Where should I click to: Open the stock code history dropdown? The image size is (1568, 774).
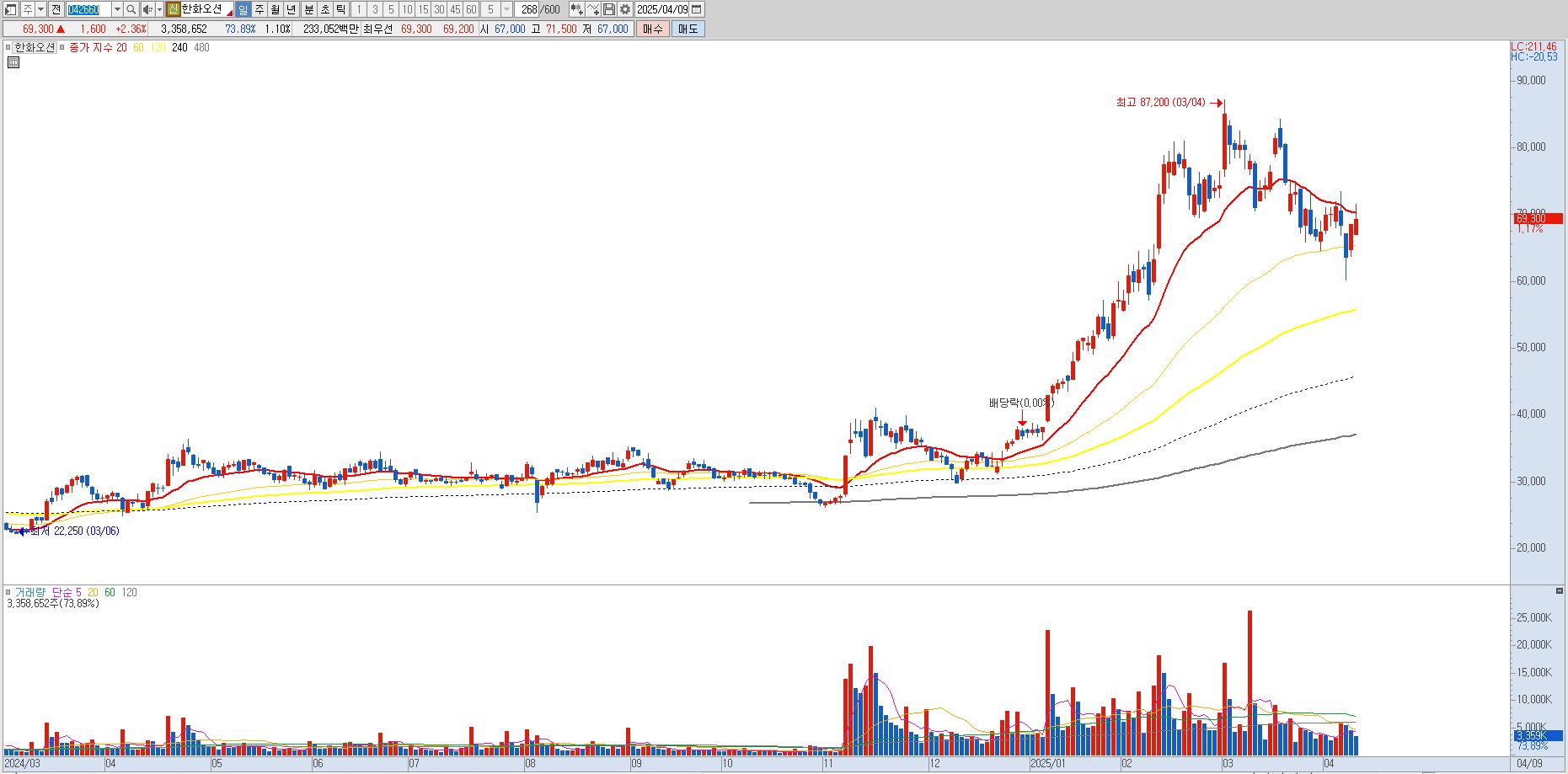pos(117,9)
